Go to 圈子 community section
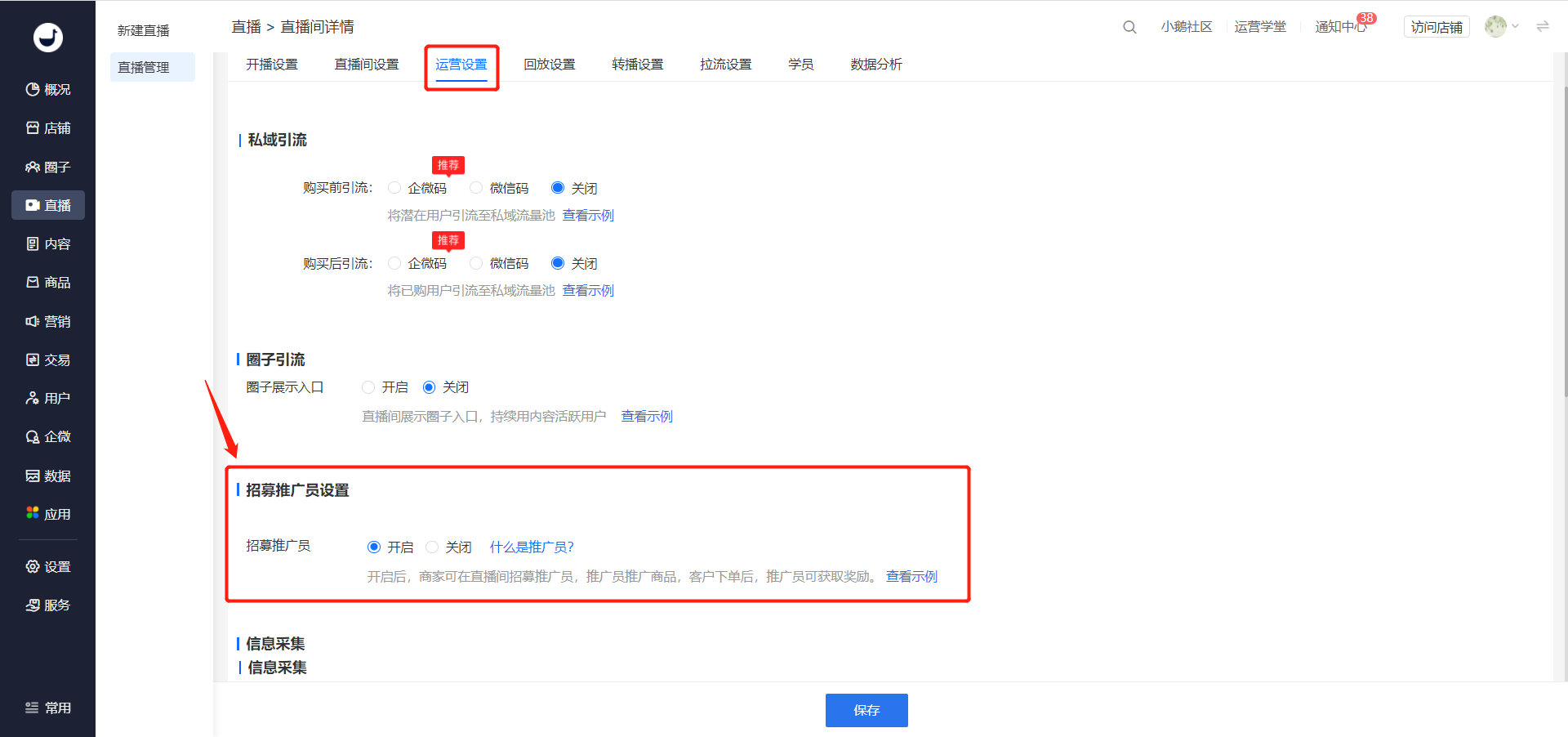 47,167
